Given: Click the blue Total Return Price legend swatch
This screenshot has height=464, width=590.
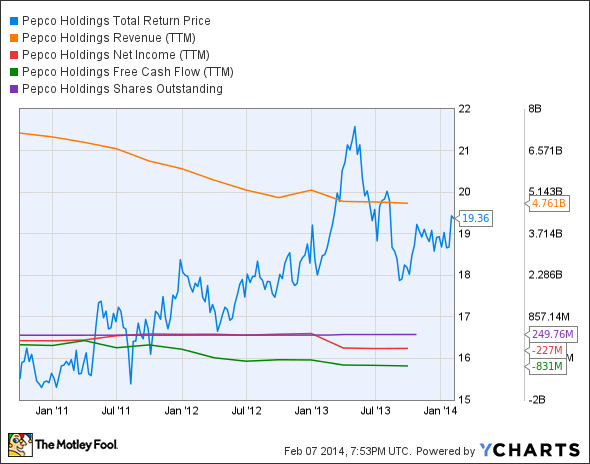Looking at the screenshot, I should tap(14, 21).
